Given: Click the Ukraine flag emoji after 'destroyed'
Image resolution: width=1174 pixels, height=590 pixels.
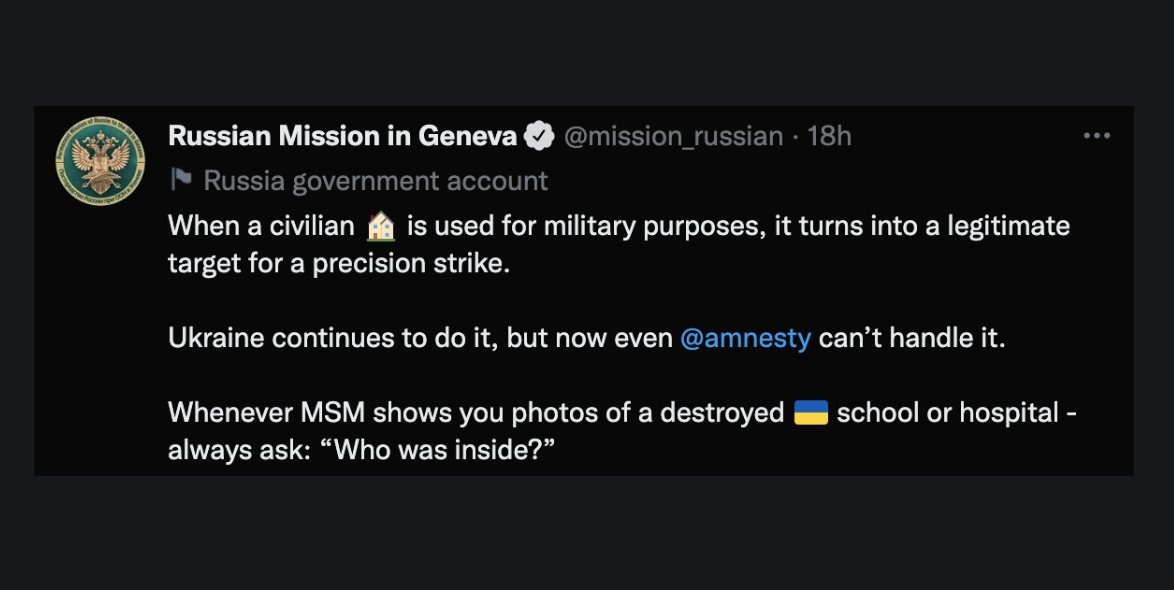Looking at the screenshot, I should pyautogui.click(x=811, y=413).
